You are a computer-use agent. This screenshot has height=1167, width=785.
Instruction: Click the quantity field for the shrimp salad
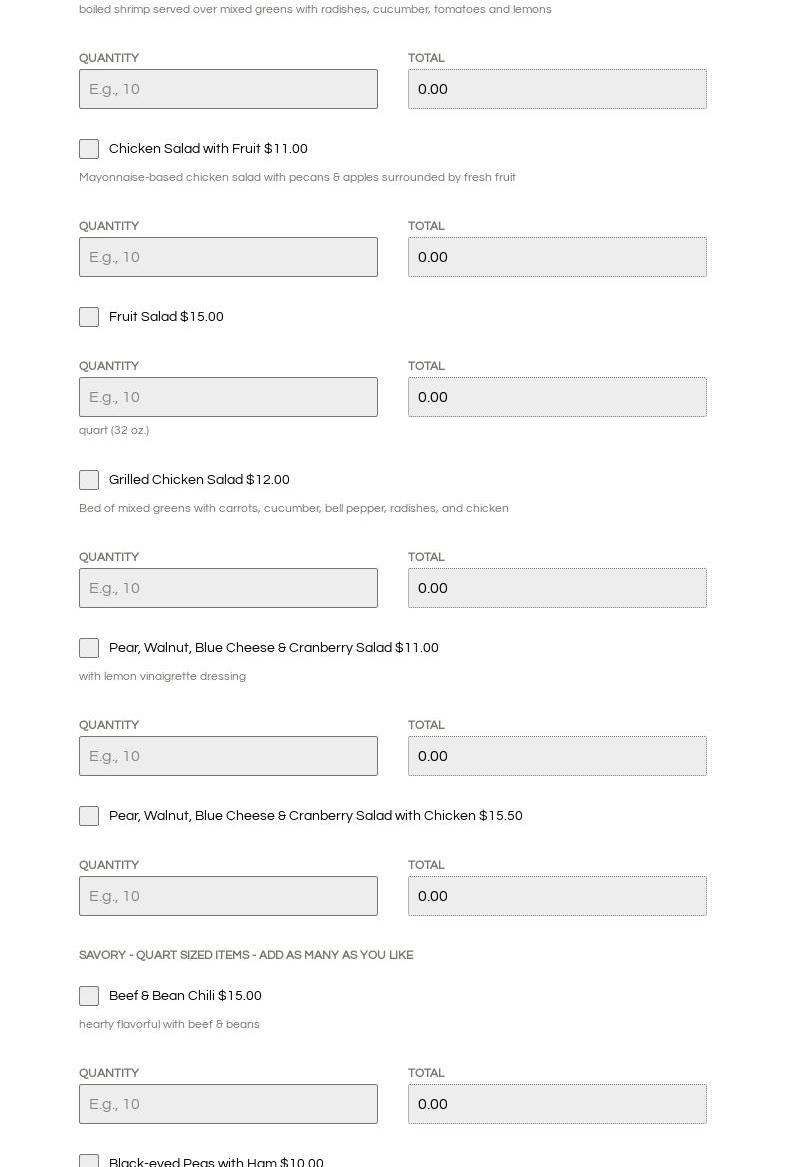click(228, 89)
